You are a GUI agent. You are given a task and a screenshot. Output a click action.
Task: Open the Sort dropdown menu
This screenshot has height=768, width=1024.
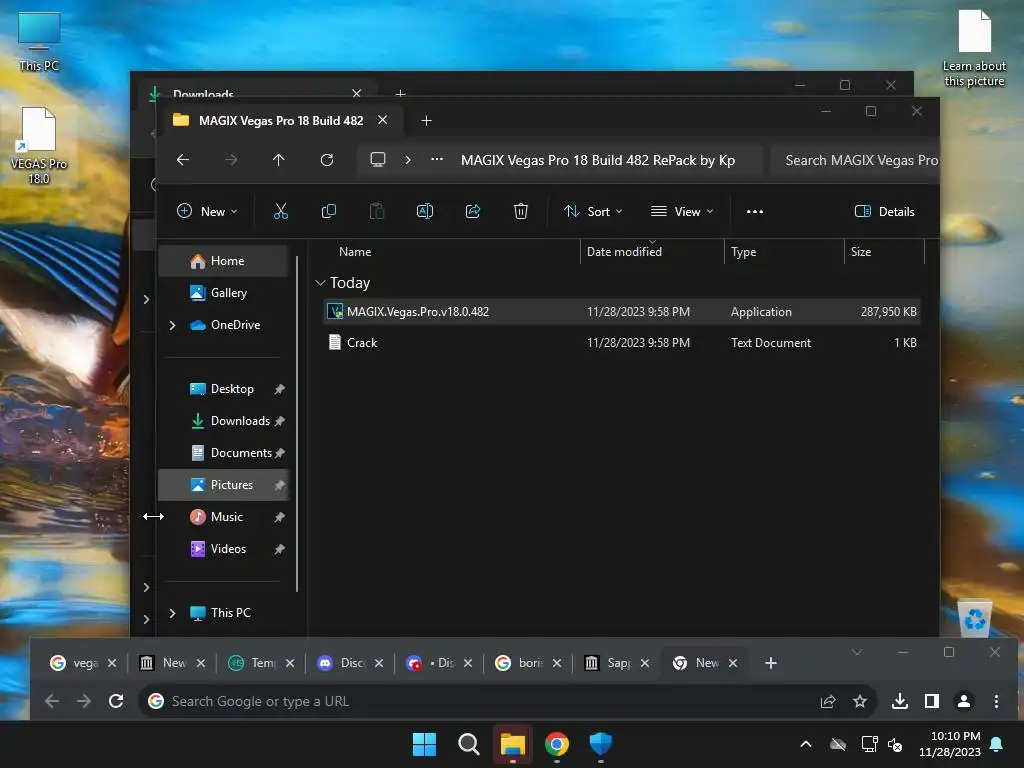pyautogui.click(x=593, y=212)
